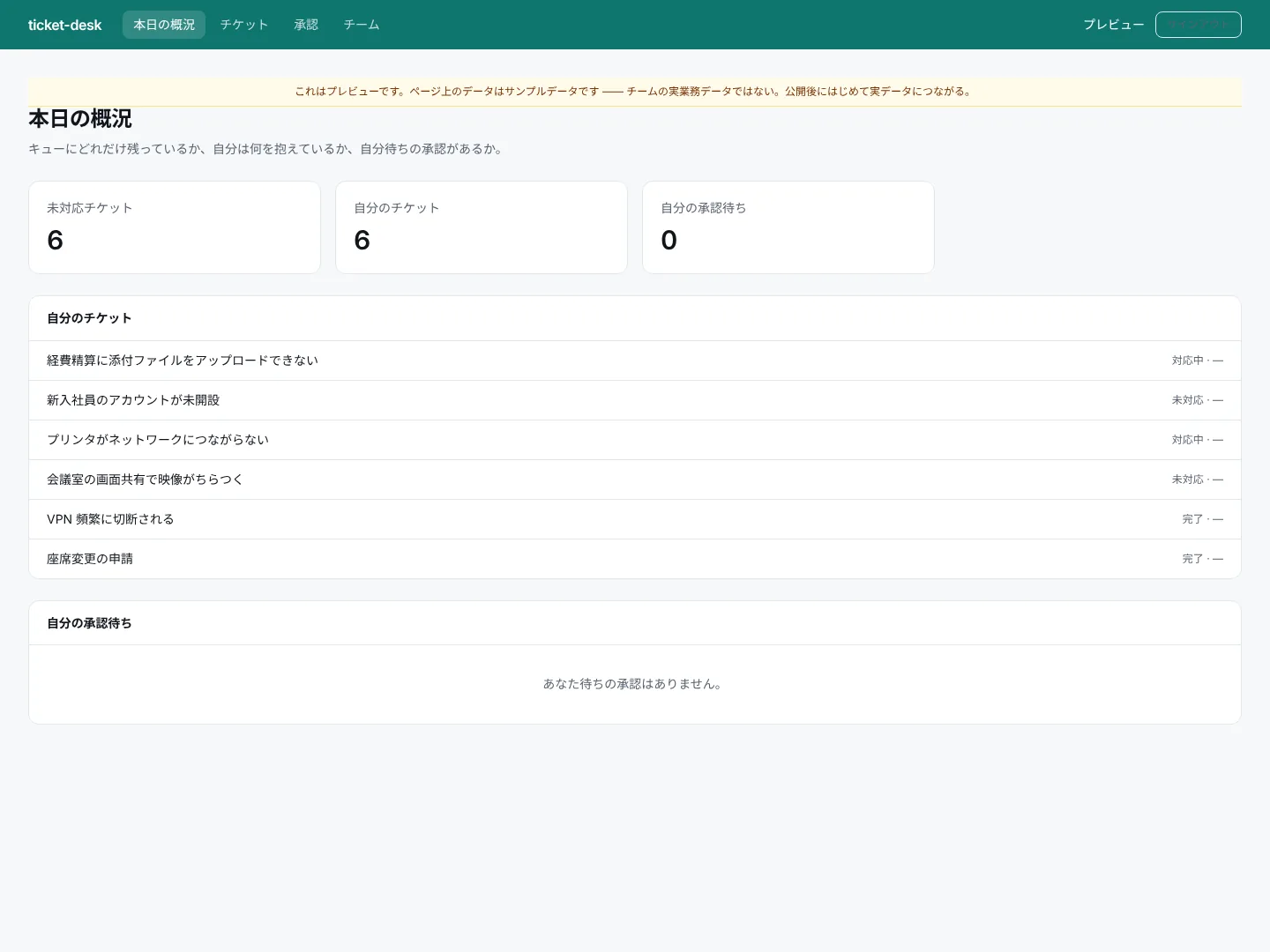Switch to the チケット tab
Image resolution: width=1270 pixels, height=952 pixels.
[x=244, y=25]
